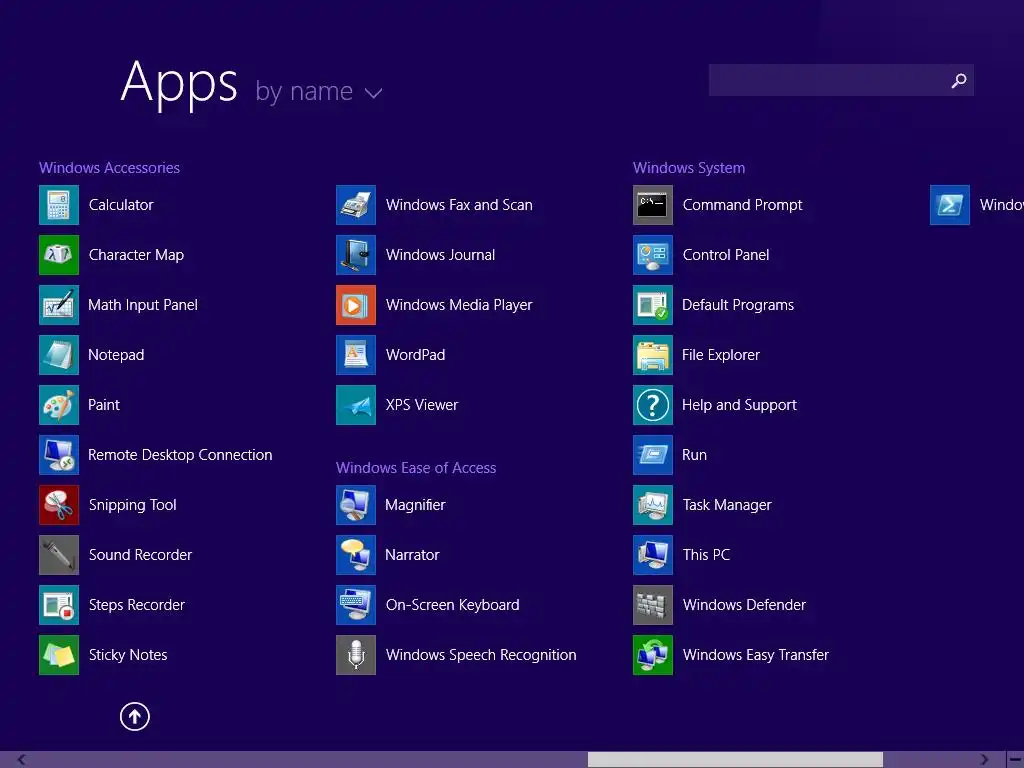The height and width of the screenshot is (768, 1024).
Task: Click the 'Windows Speech Recognition' label
Action: click(481, 655)
